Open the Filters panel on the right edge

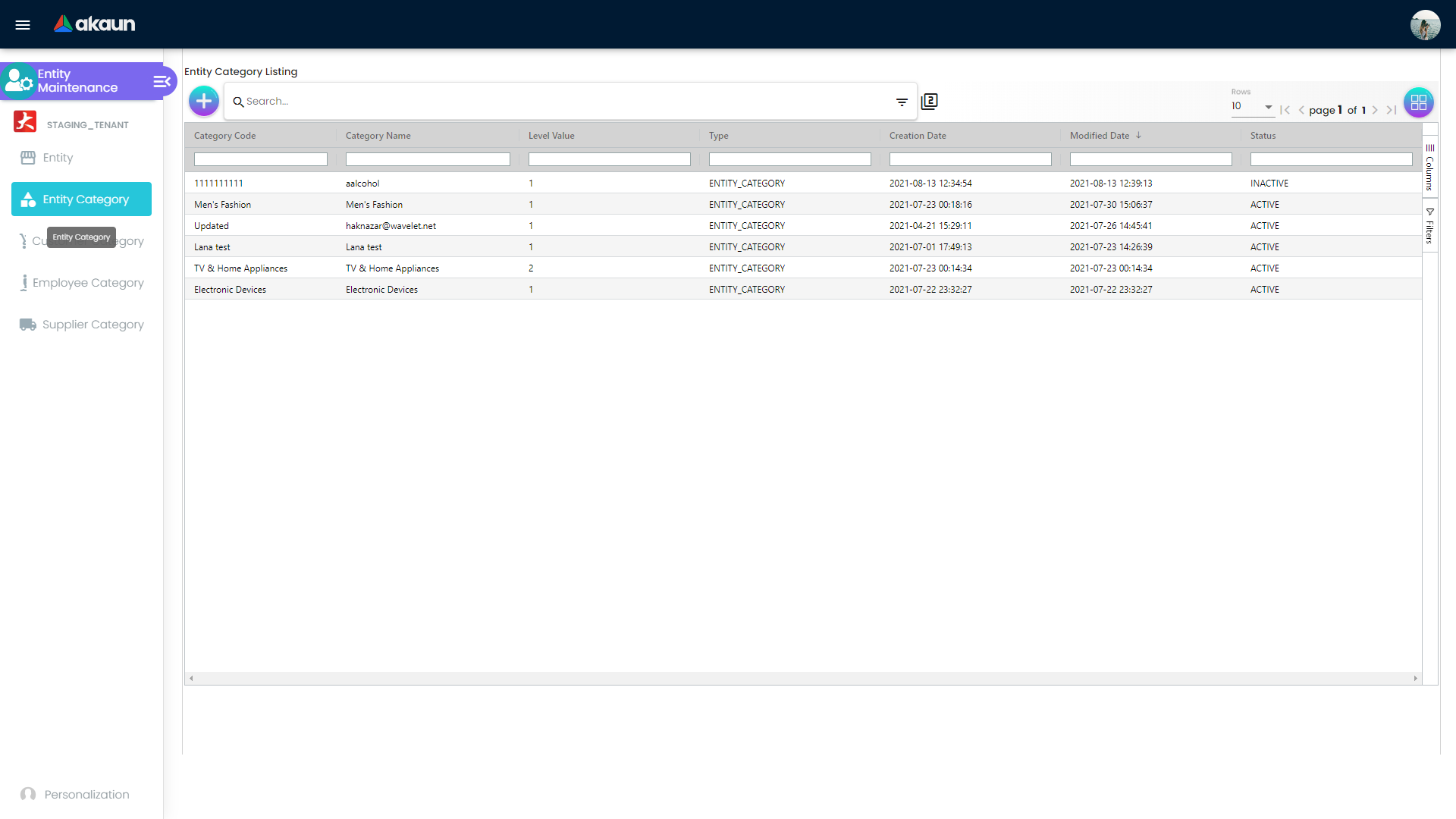click(x=1430, y=225)
